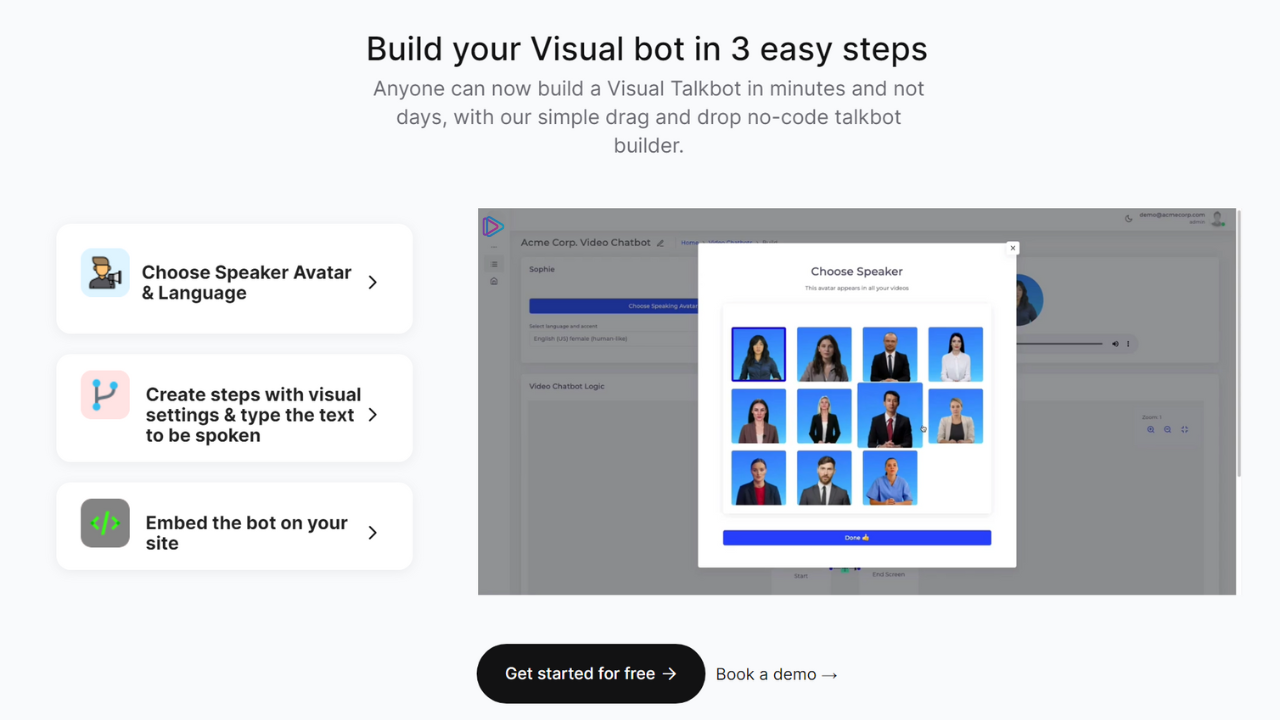Click the fit-to-screen icon near zoom controls
The height and width of the screenshot is (720, 1280).
pyautogui.click(x=1185, y=430)
